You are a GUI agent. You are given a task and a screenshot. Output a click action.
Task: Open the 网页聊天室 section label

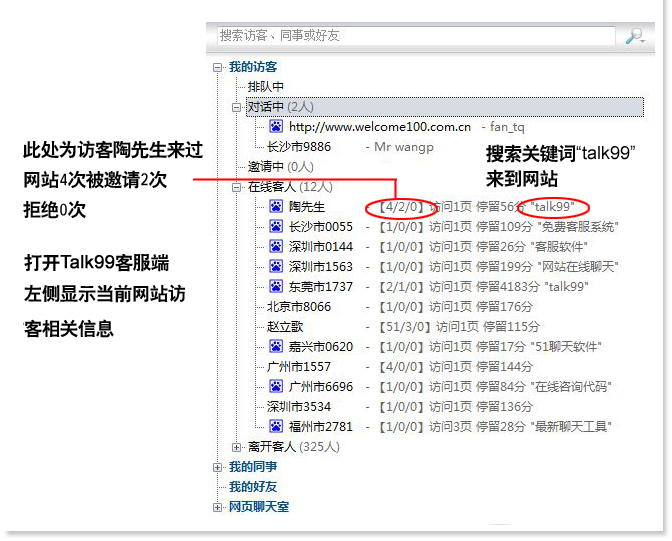259,507
